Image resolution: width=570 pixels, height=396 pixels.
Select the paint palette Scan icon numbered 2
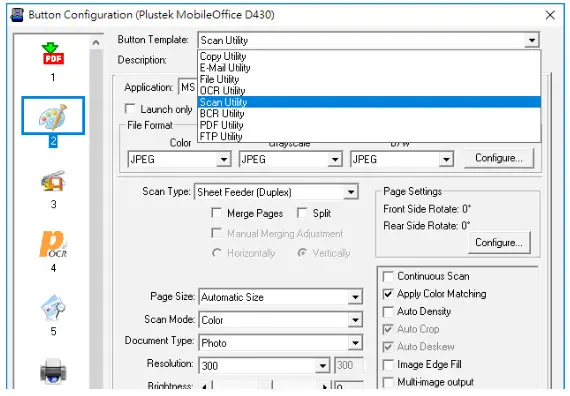click(53, 116)
